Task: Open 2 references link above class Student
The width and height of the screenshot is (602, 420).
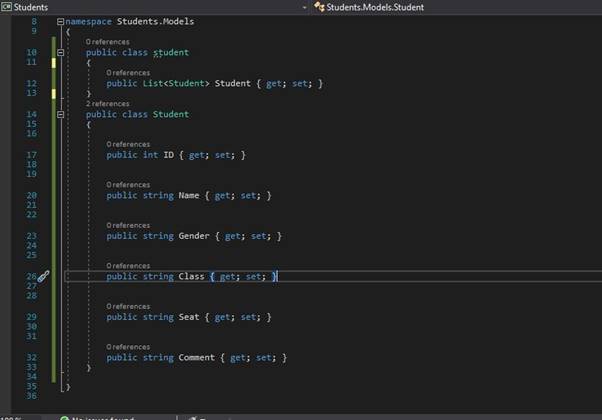Action: click(x=108, y=104)
